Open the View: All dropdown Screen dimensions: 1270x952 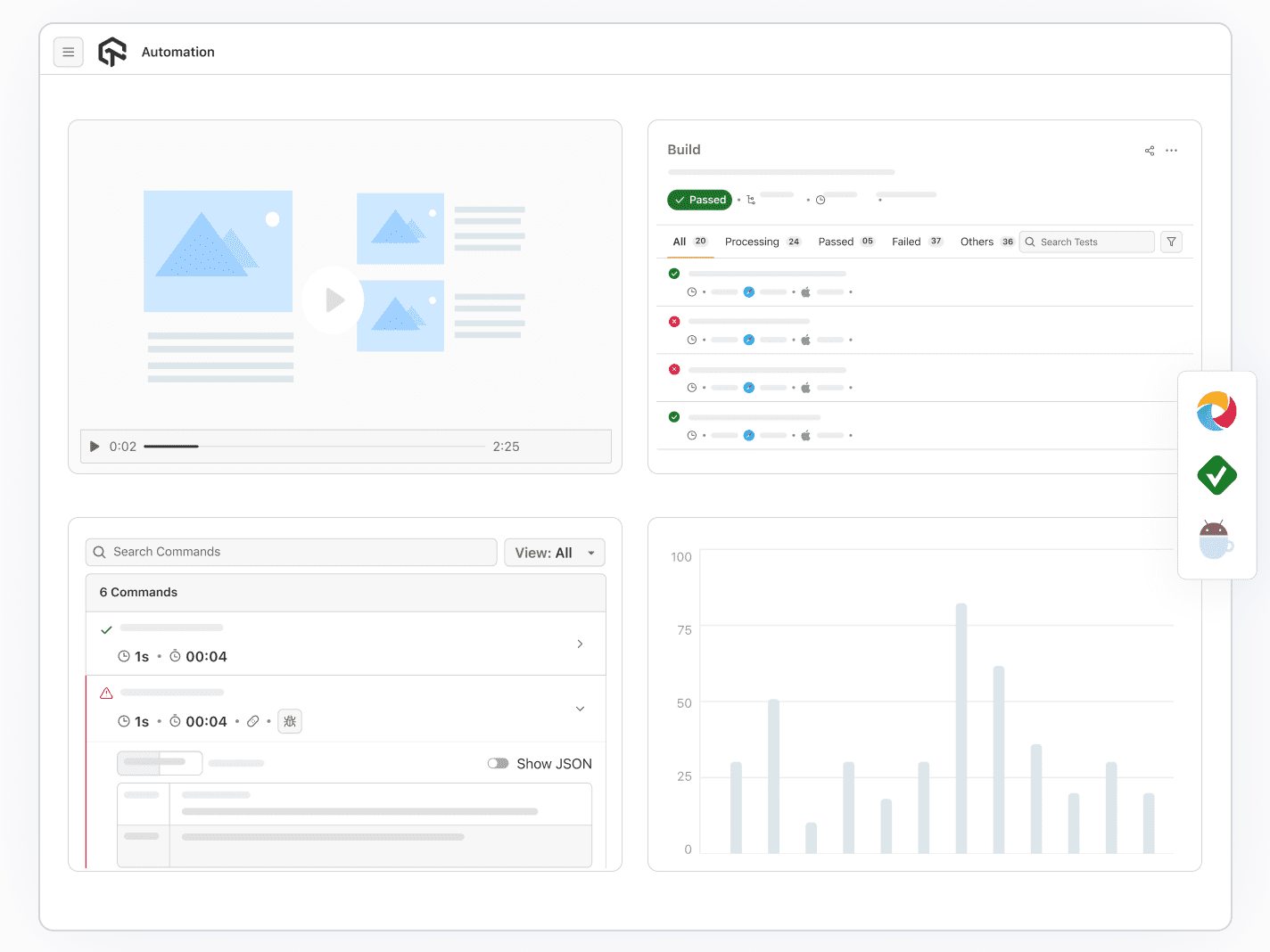[554, 553]
